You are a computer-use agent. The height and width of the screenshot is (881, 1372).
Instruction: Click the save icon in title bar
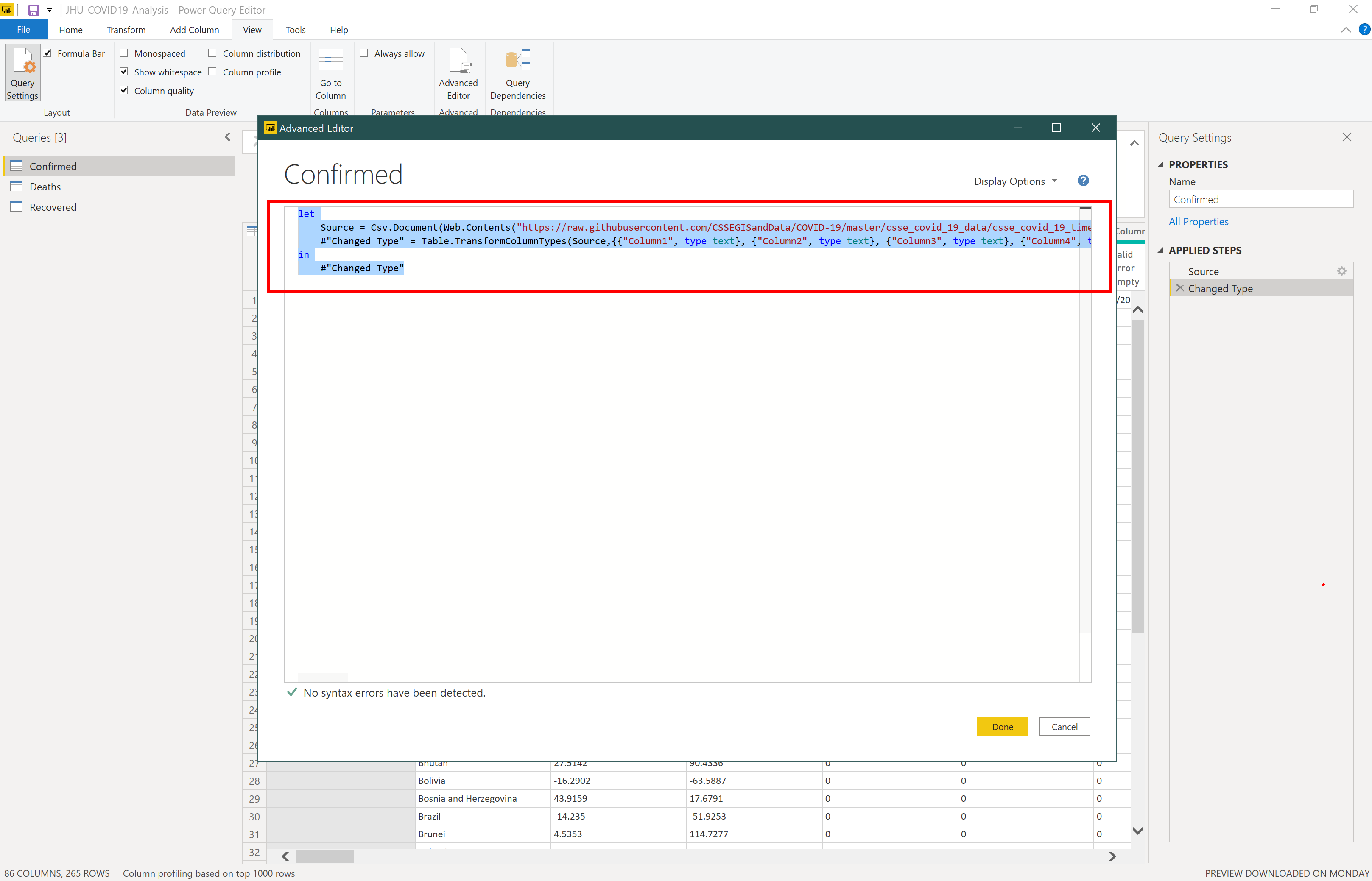pos(33,10)
